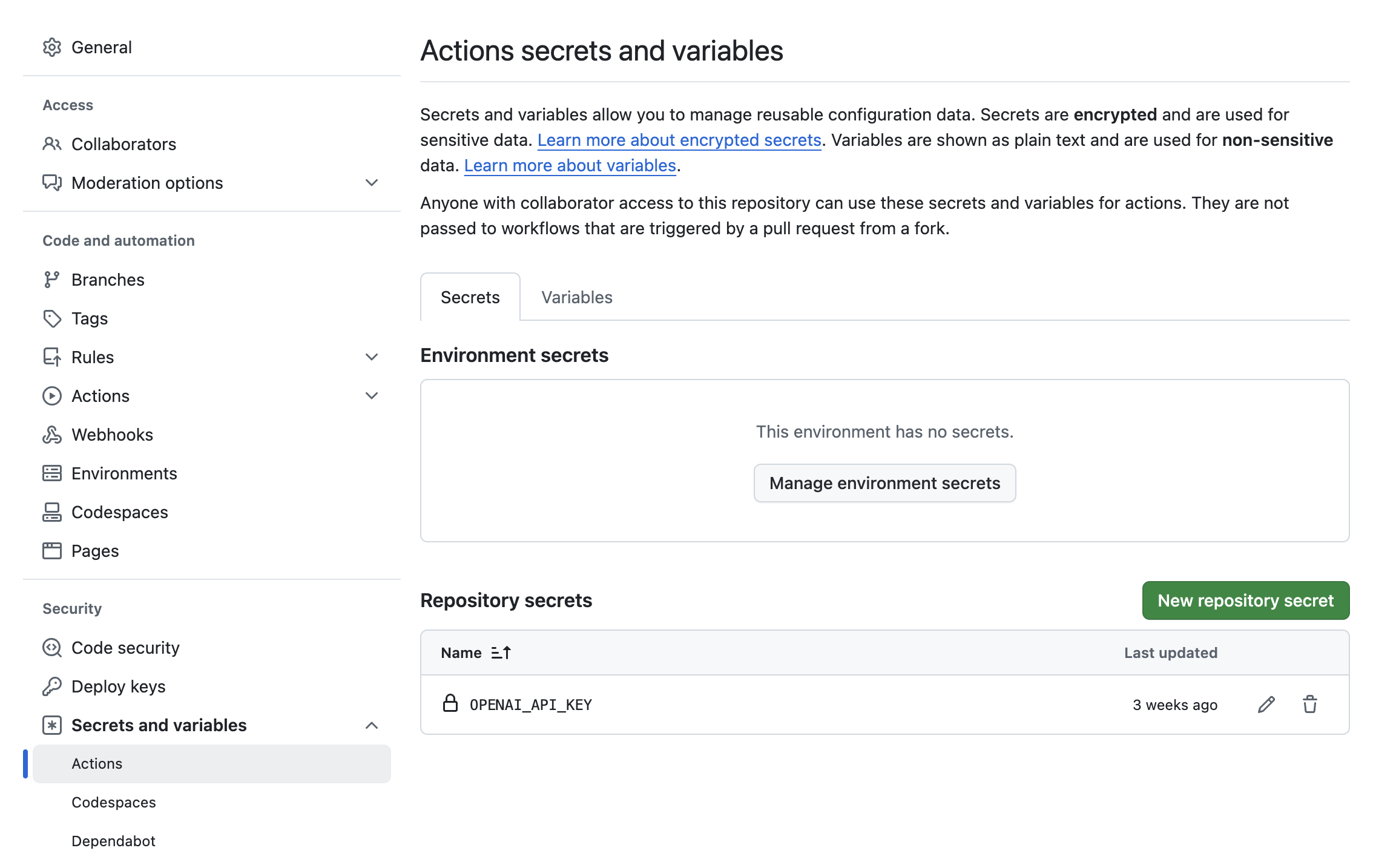
Task: Expand the Moderation options chevron
Action: tap(372, 183)
